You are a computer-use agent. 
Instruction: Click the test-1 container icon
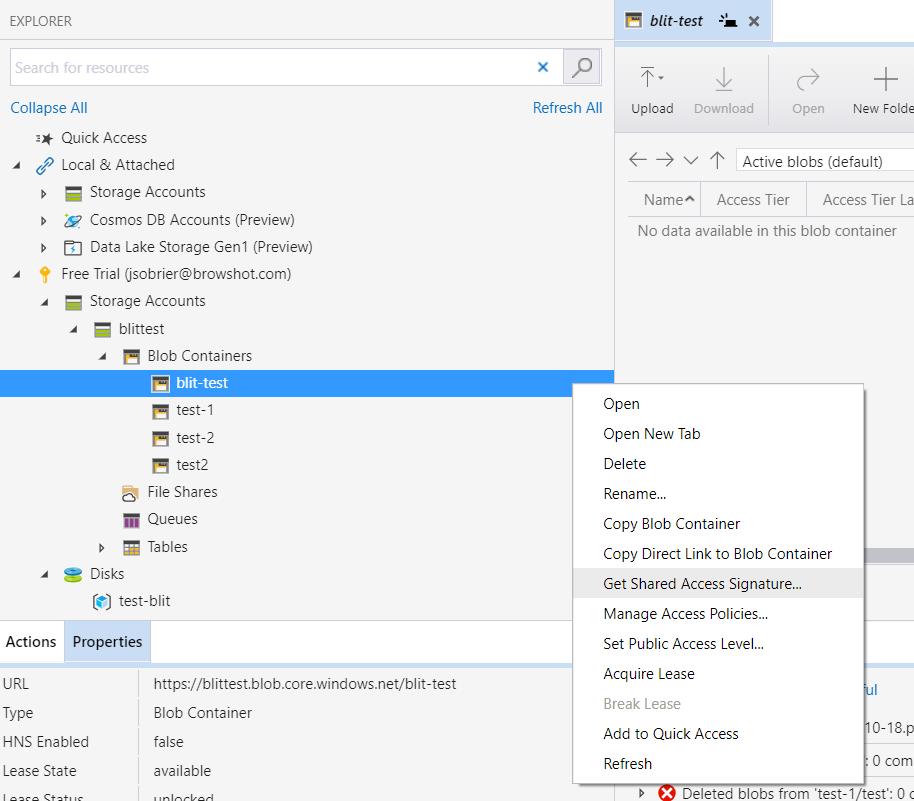point(160,411)
